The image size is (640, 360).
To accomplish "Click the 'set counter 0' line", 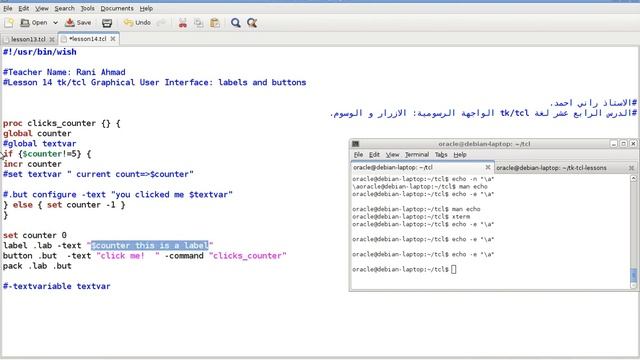I will [x=35, y=236].
